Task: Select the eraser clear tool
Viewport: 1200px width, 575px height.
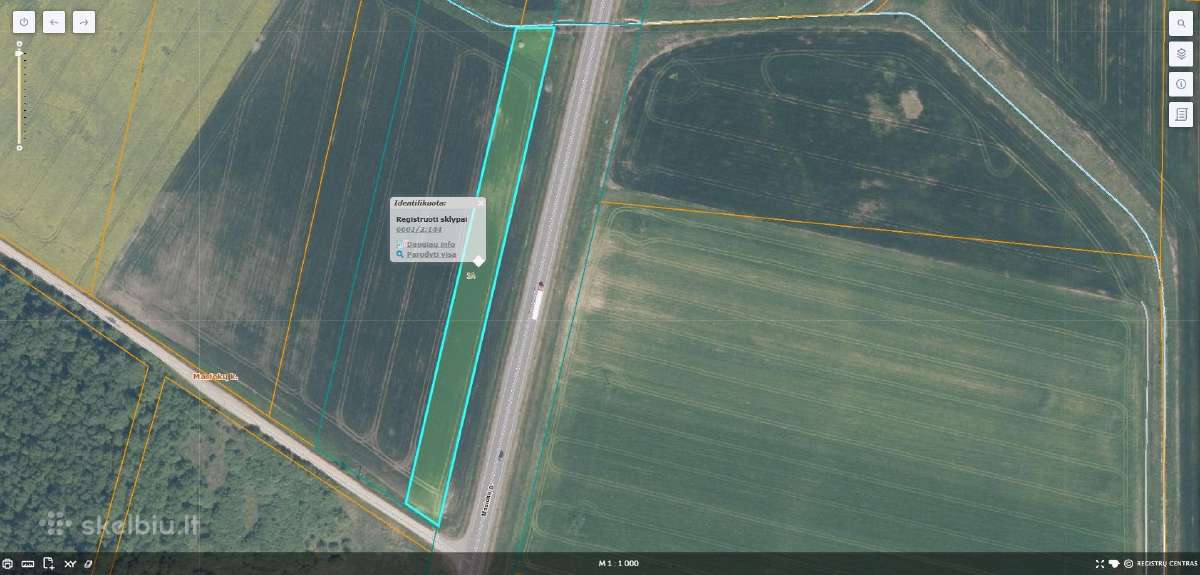Action: click(87, 564)
